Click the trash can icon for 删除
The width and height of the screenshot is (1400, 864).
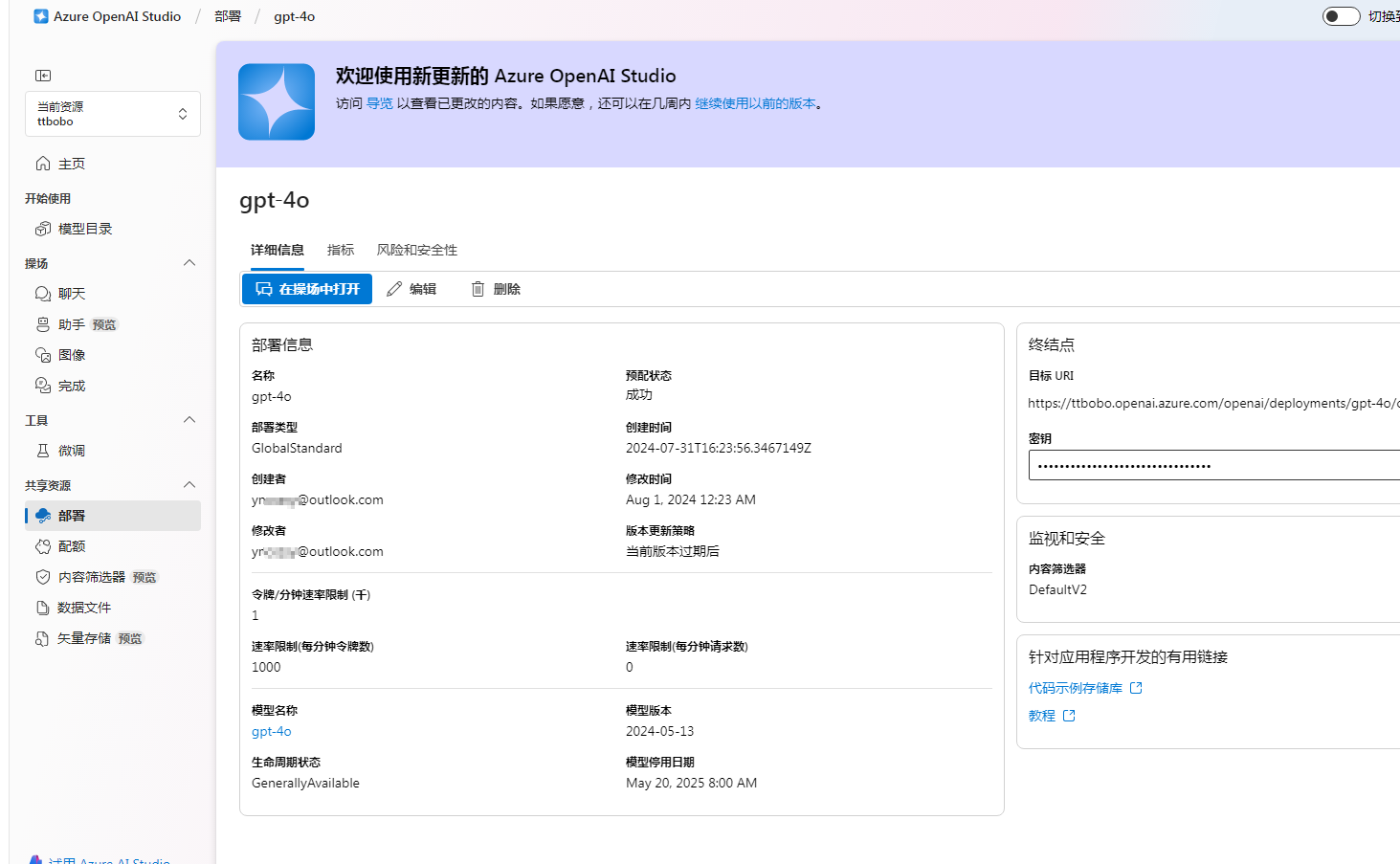(478, 289)
